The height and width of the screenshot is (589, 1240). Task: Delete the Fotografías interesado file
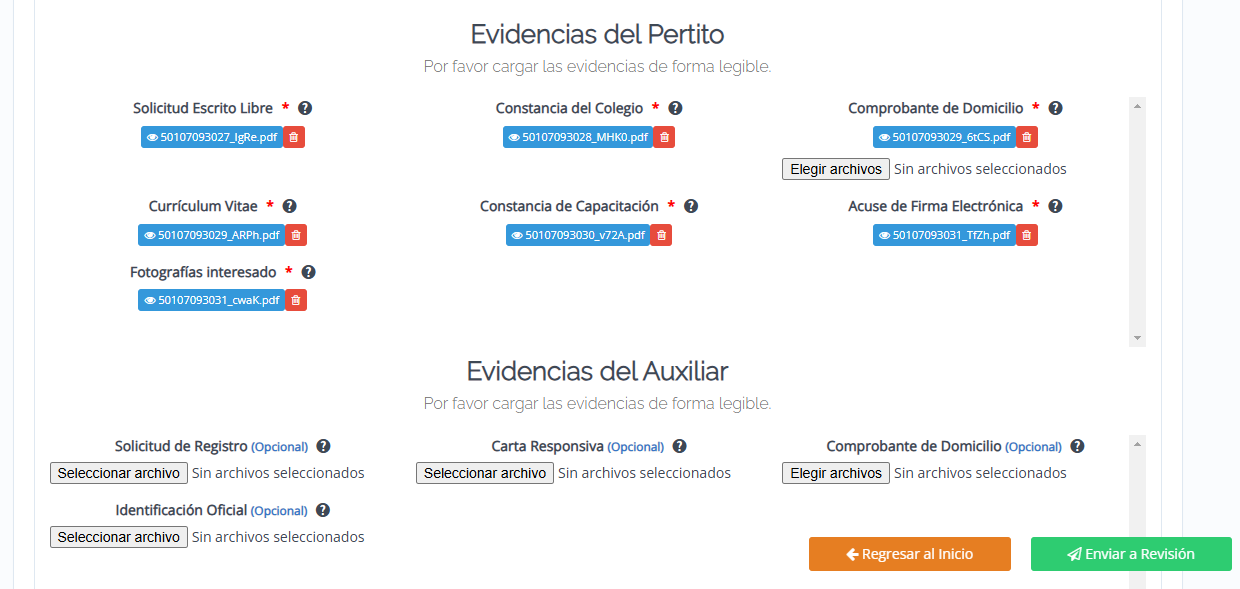[296, 300]
